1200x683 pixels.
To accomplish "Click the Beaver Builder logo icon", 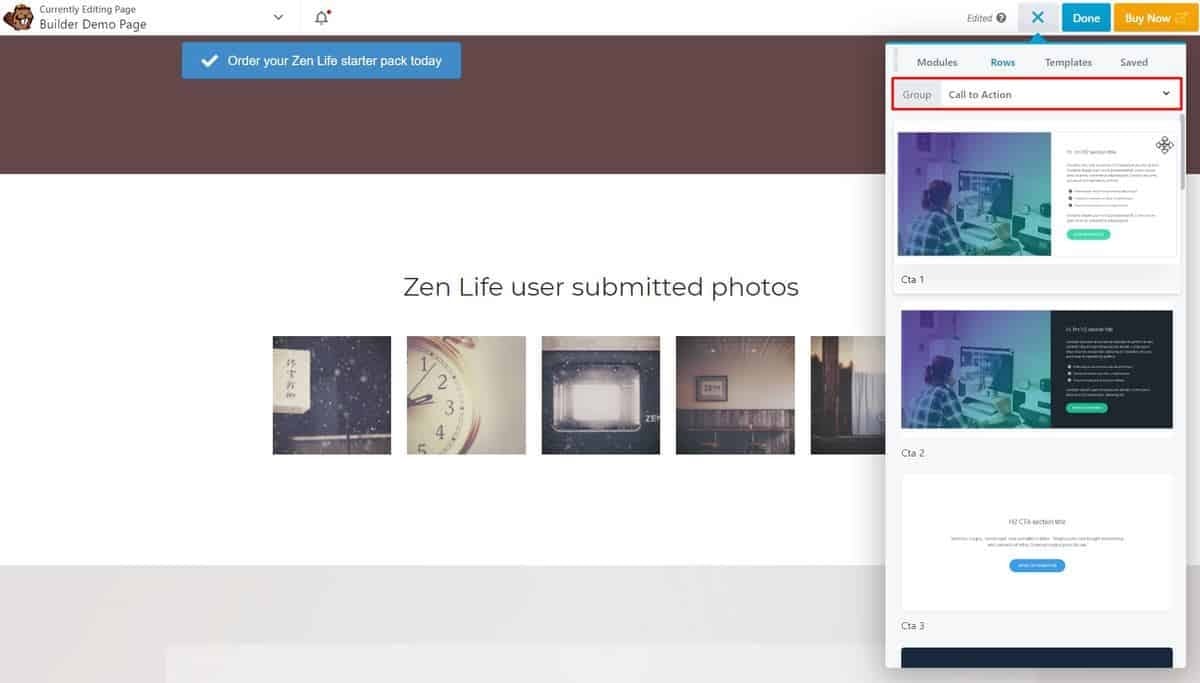I will point(18,17).
